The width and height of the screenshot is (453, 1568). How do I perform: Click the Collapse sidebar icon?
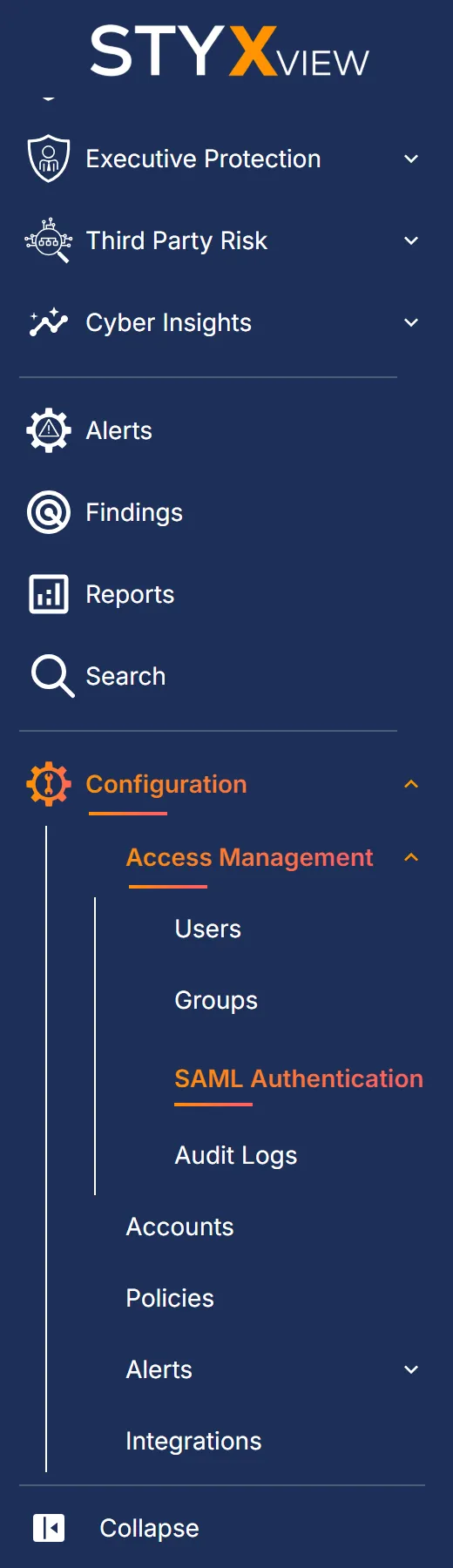pyautogui.click(x=49, y=1528)
